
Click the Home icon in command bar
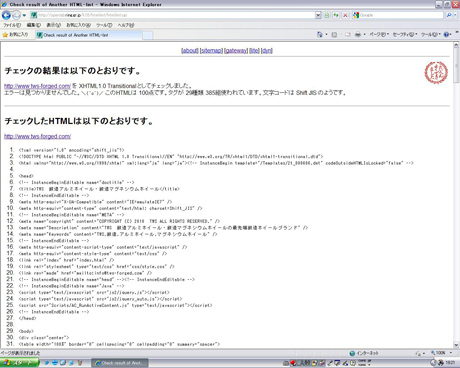tap(319, 34)
